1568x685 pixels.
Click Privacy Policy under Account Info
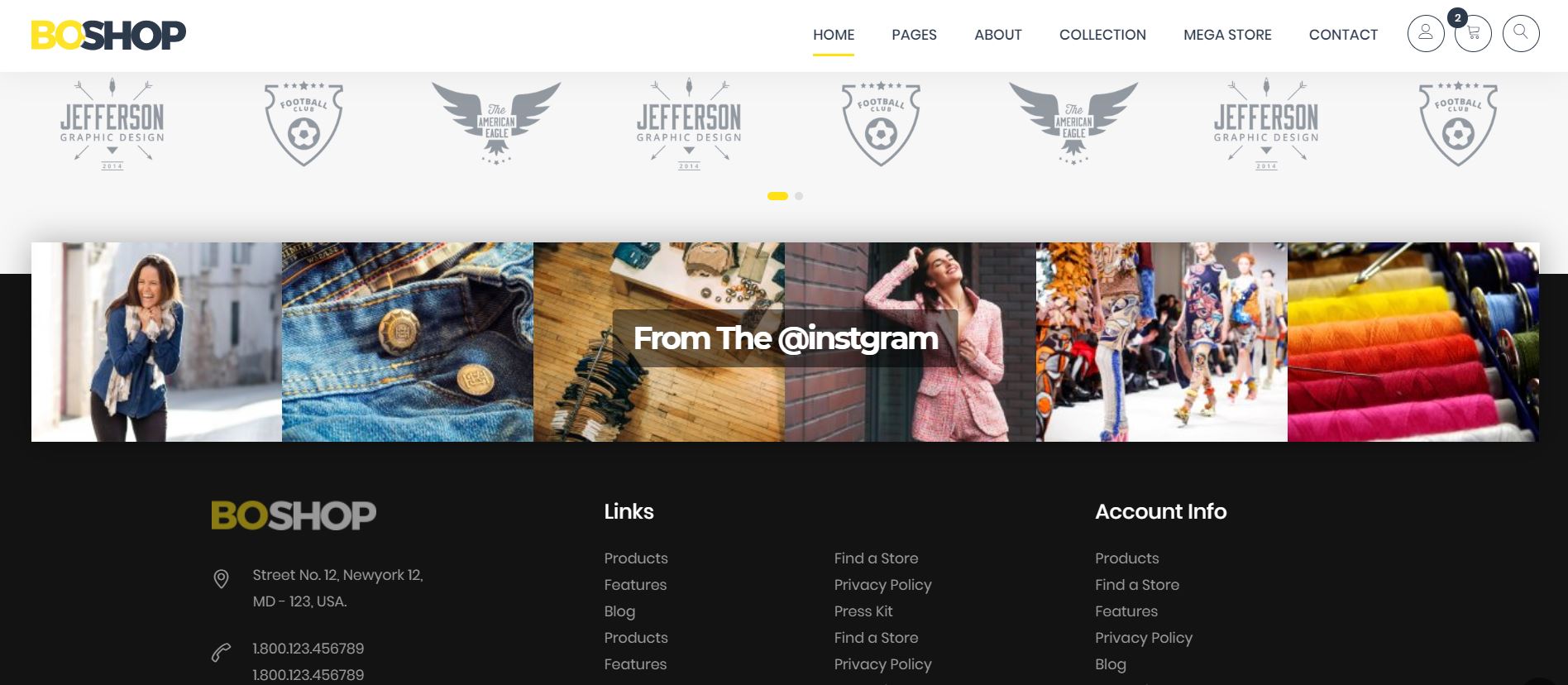1144,638
